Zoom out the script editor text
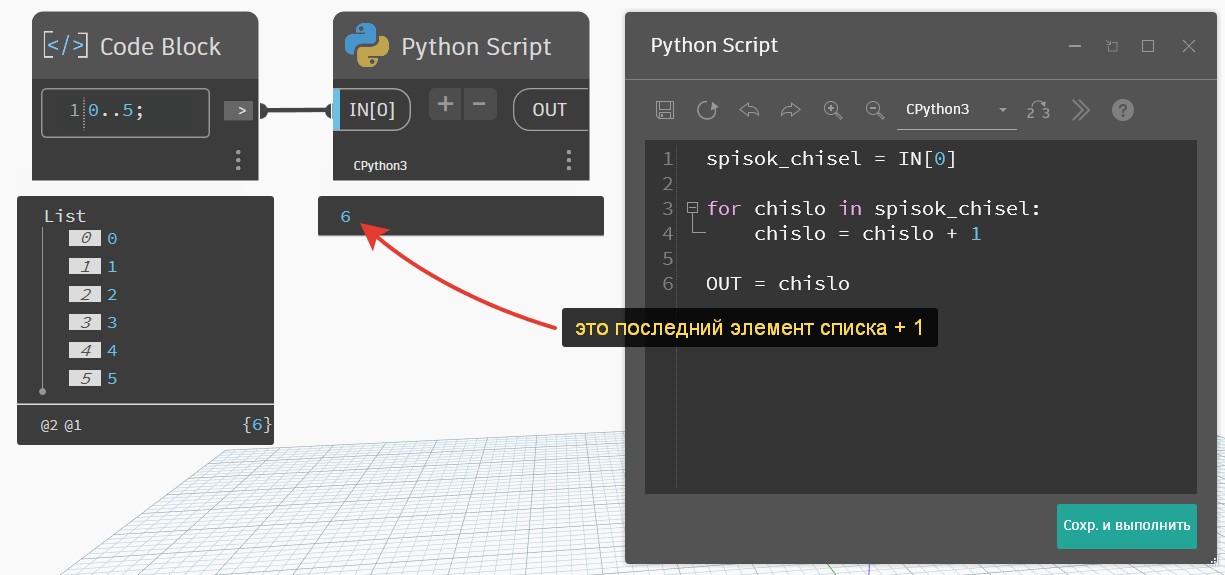Screen dimensions: 1225x575 coord(875,110)
